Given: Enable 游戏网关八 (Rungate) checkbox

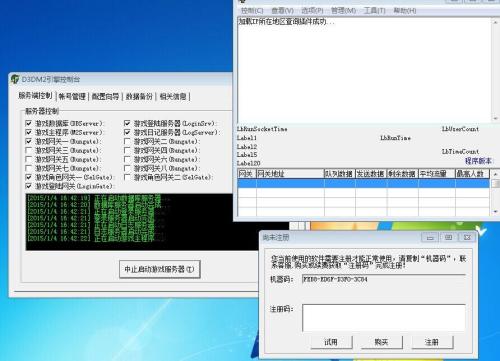Looking at the screenshot, I should pos(127,168).
